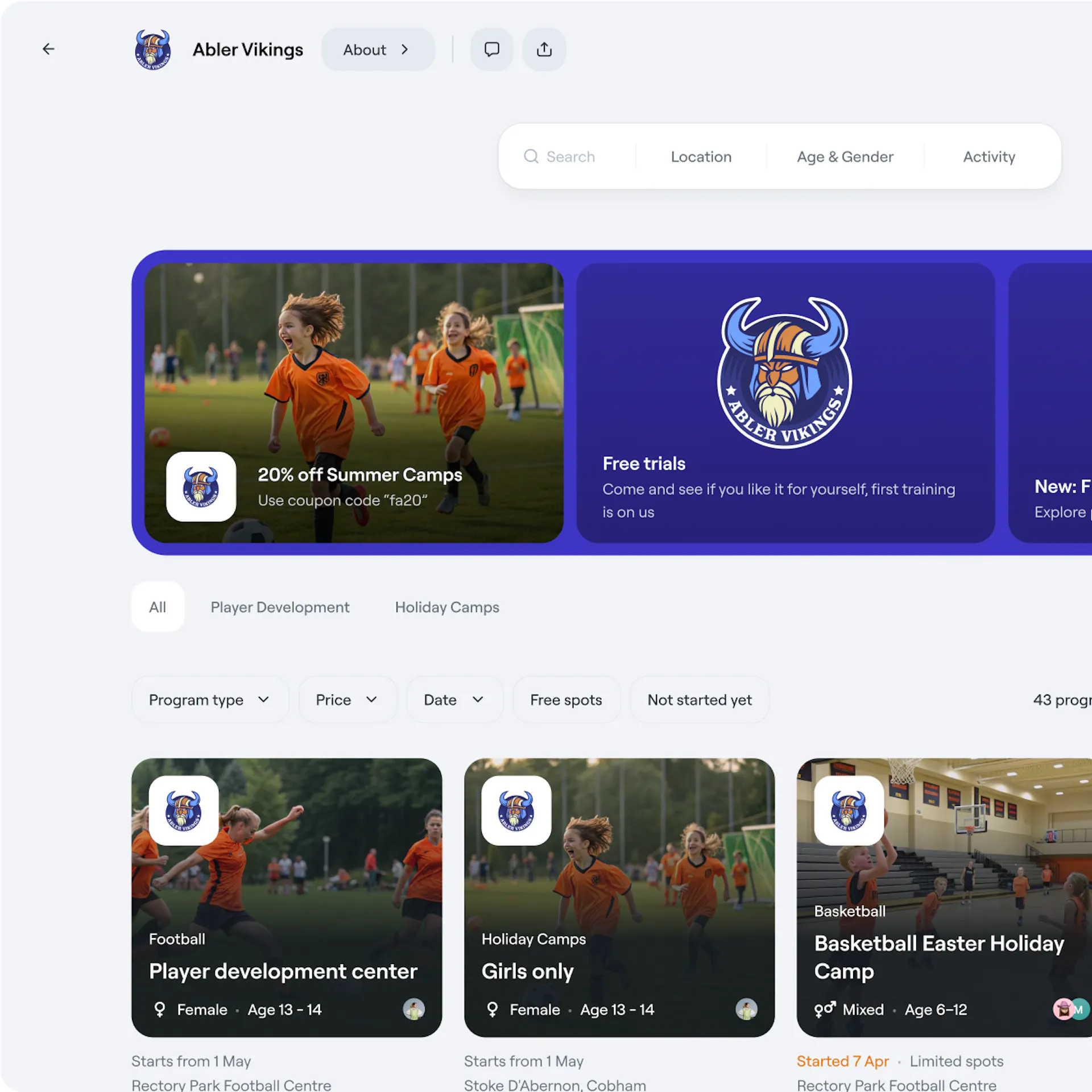Toggle the Free spots filter

(566, 700)
